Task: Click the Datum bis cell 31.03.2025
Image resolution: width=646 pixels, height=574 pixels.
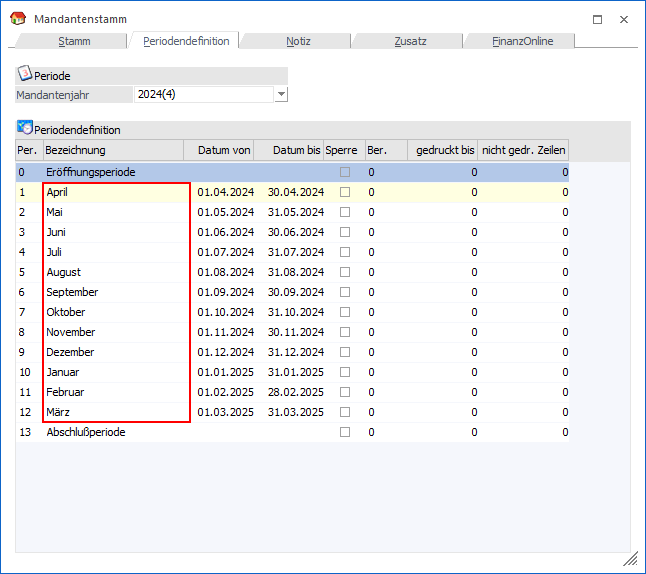Action: [295, 412]
